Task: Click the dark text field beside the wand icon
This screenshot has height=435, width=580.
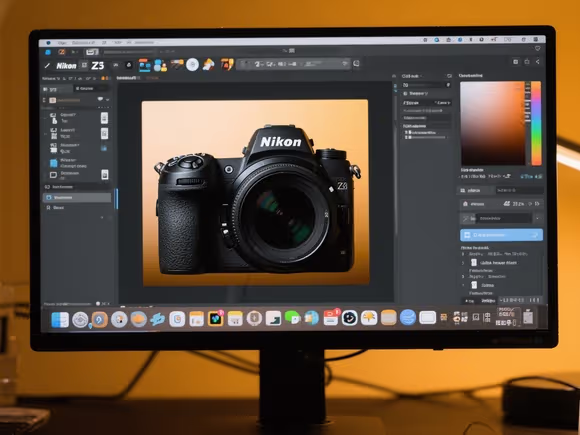Action: click(x=503, y=218)
